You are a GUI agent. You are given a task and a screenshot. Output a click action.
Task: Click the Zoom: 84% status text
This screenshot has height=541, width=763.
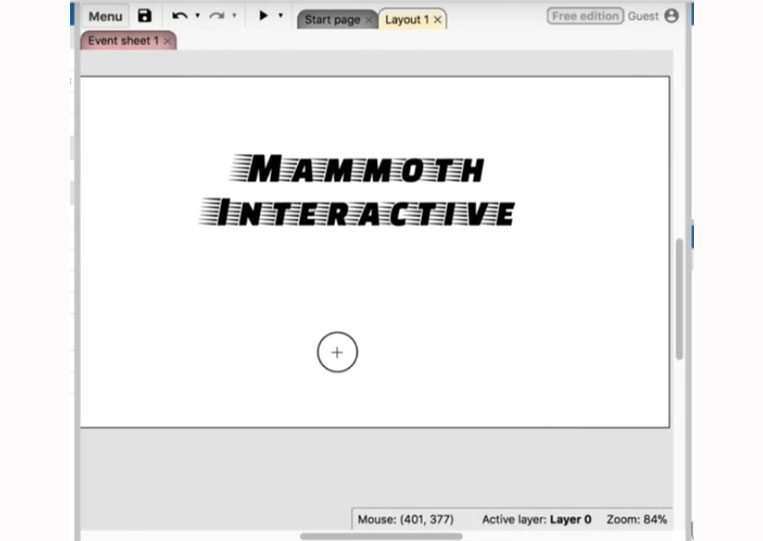pos(636,520)
